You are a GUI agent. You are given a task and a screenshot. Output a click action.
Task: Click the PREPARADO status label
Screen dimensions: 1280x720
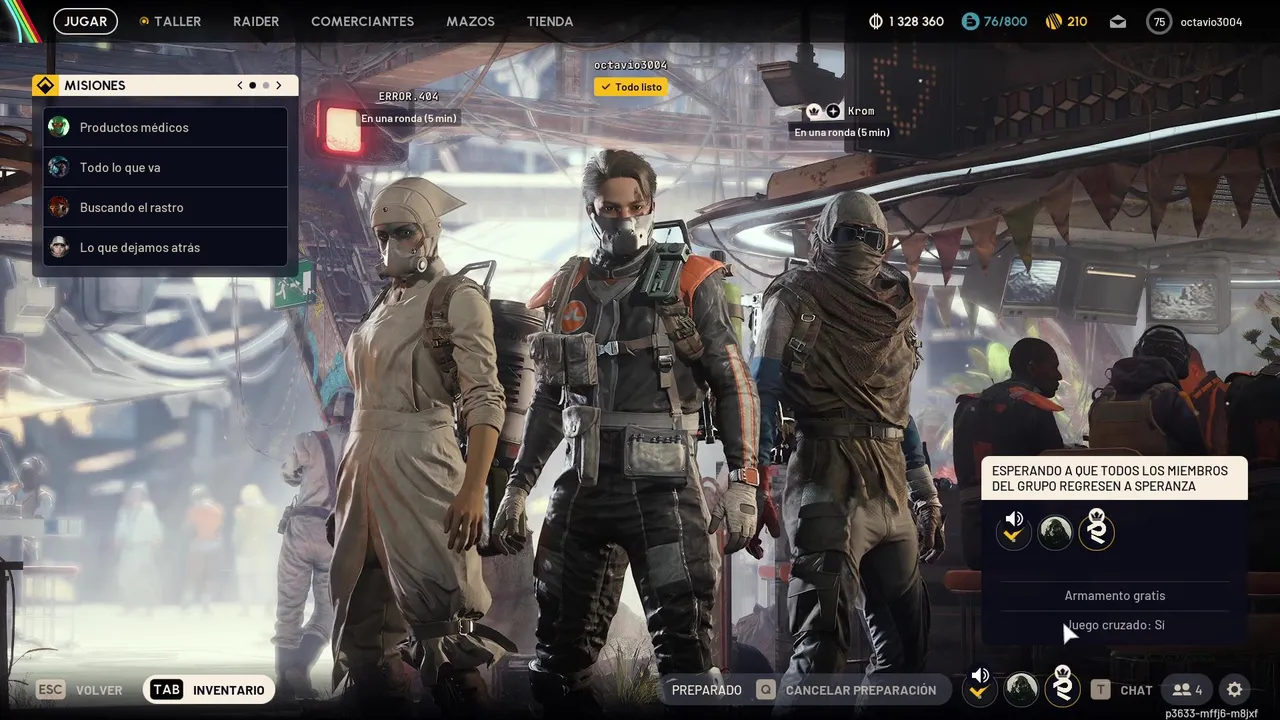coord(707,690)
